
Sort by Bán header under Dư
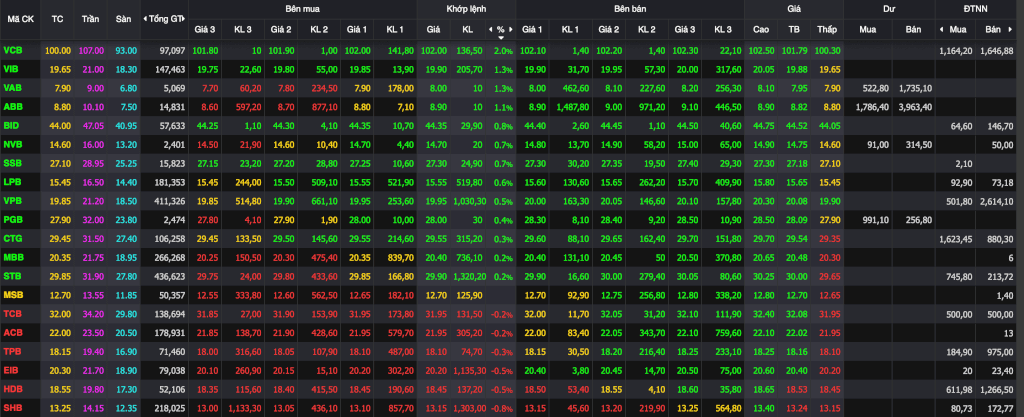[x=913, y=30]
